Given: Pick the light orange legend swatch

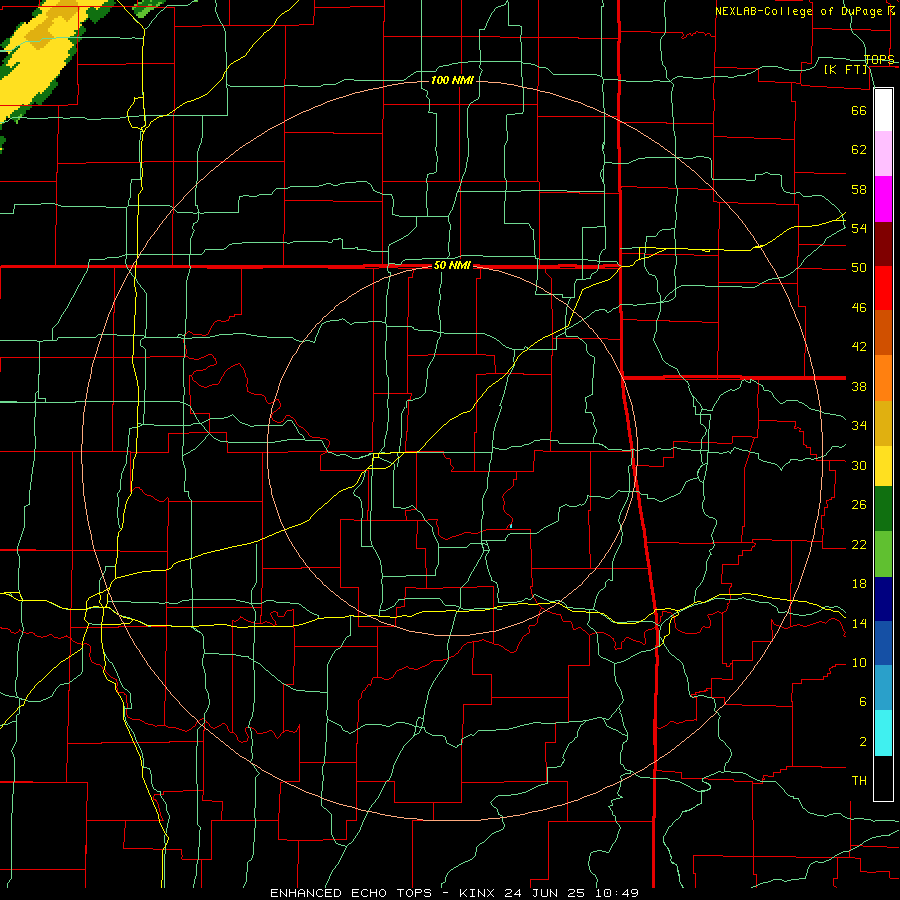Looking at the screenshot, I should pos(883,378).
